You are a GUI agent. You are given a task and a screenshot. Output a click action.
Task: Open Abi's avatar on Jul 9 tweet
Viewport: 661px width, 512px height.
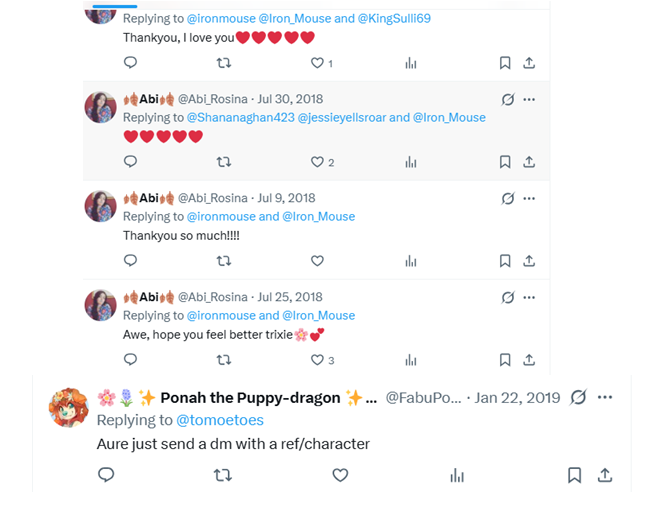[x=100, y=206]
